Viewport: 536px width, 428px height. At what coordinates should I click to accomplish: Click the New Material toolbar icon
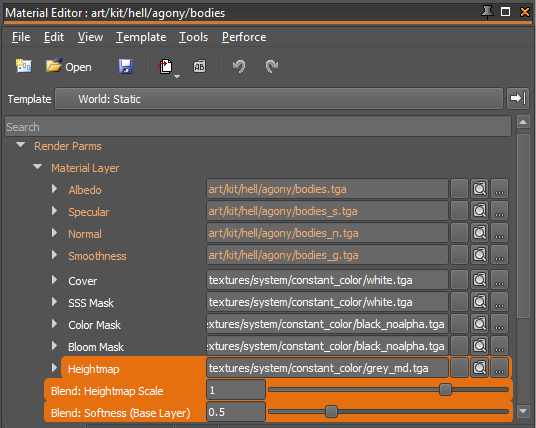click(x=24, y=66)
